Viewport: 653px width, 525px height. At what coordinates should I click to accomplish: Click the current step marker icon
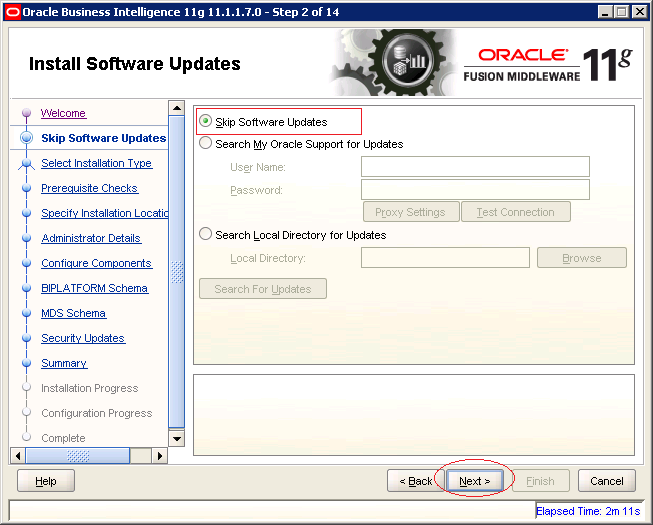pos(26,138)
